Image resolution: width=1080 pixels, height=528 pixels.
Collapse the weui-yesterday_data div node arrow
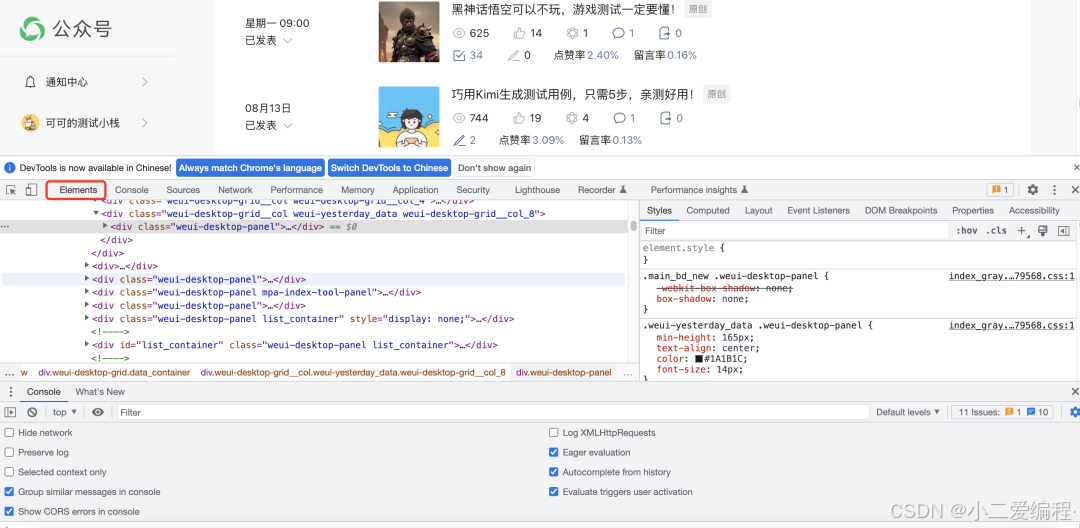tap(96, 214)
